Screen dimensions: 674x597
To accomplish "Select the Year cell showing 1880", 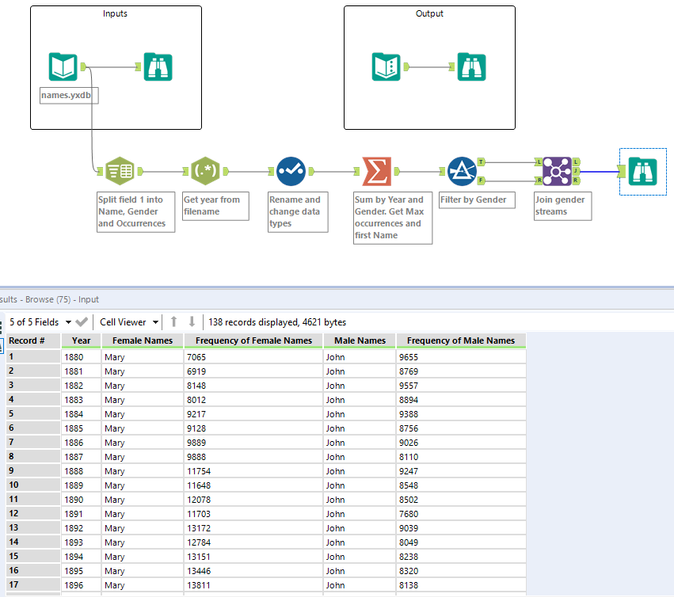I will (x=80, y=356).
